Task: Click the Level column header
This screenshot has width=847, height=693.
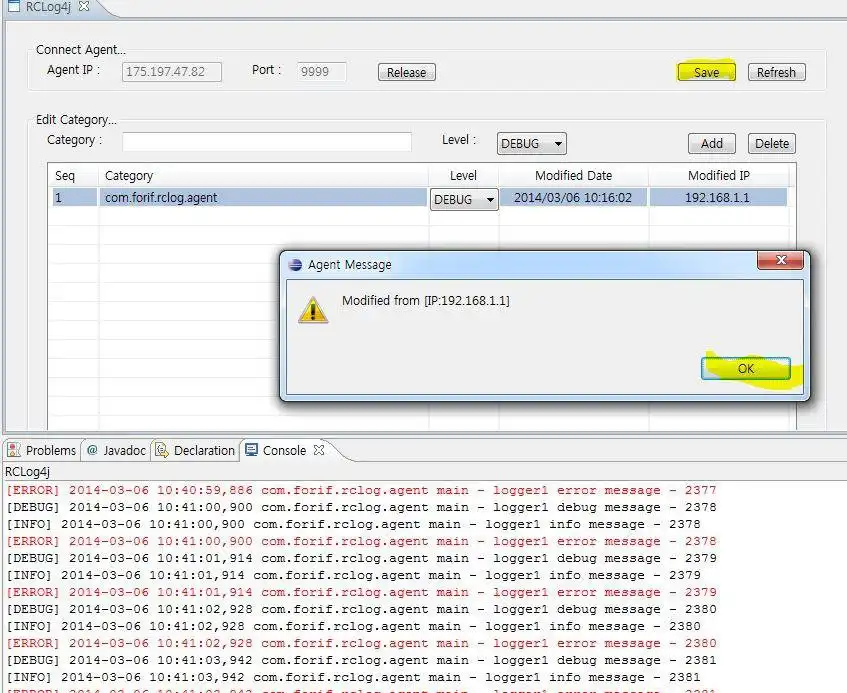Action: tap(463, 176)
